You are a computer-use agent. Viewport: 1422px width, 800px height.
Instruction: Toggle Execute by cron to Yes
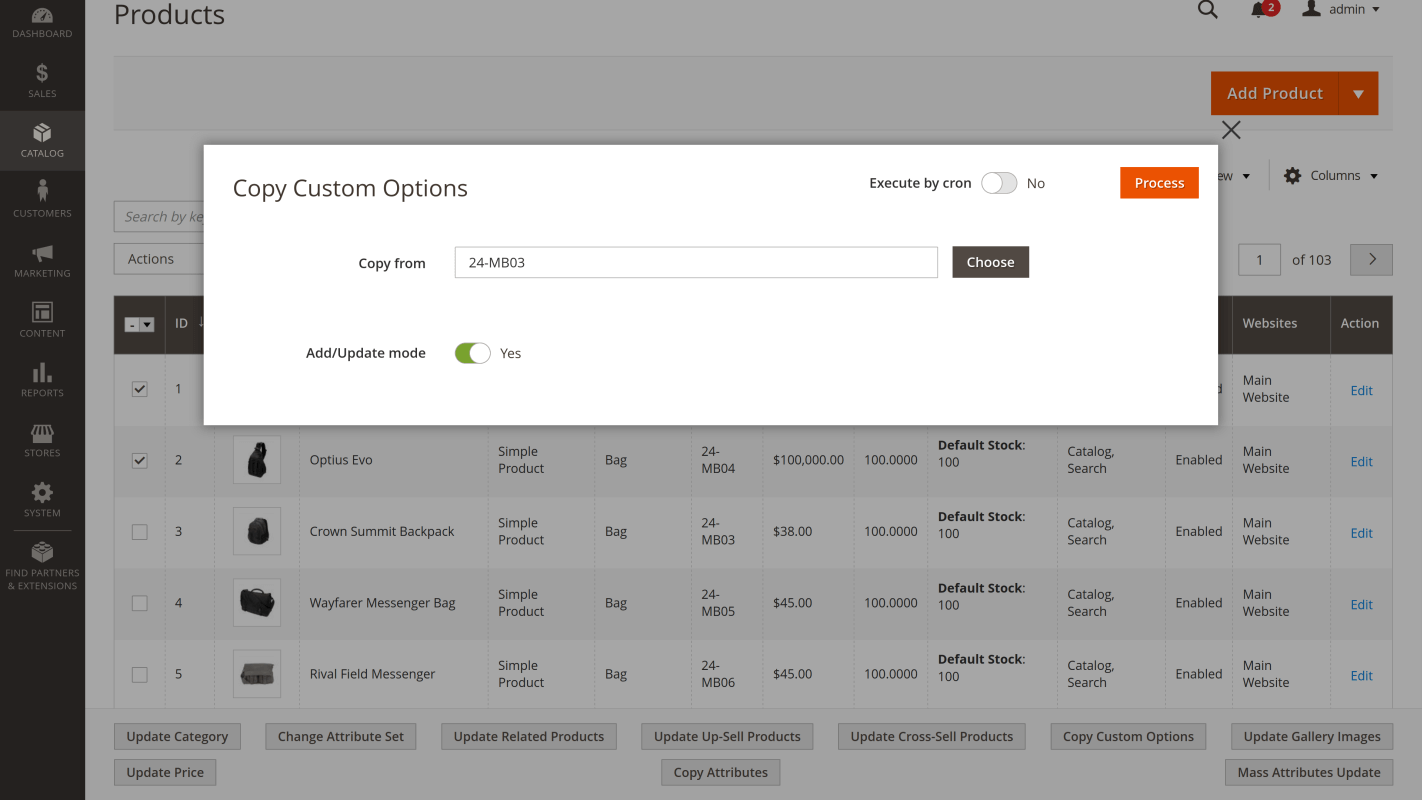tap(998, 183)
